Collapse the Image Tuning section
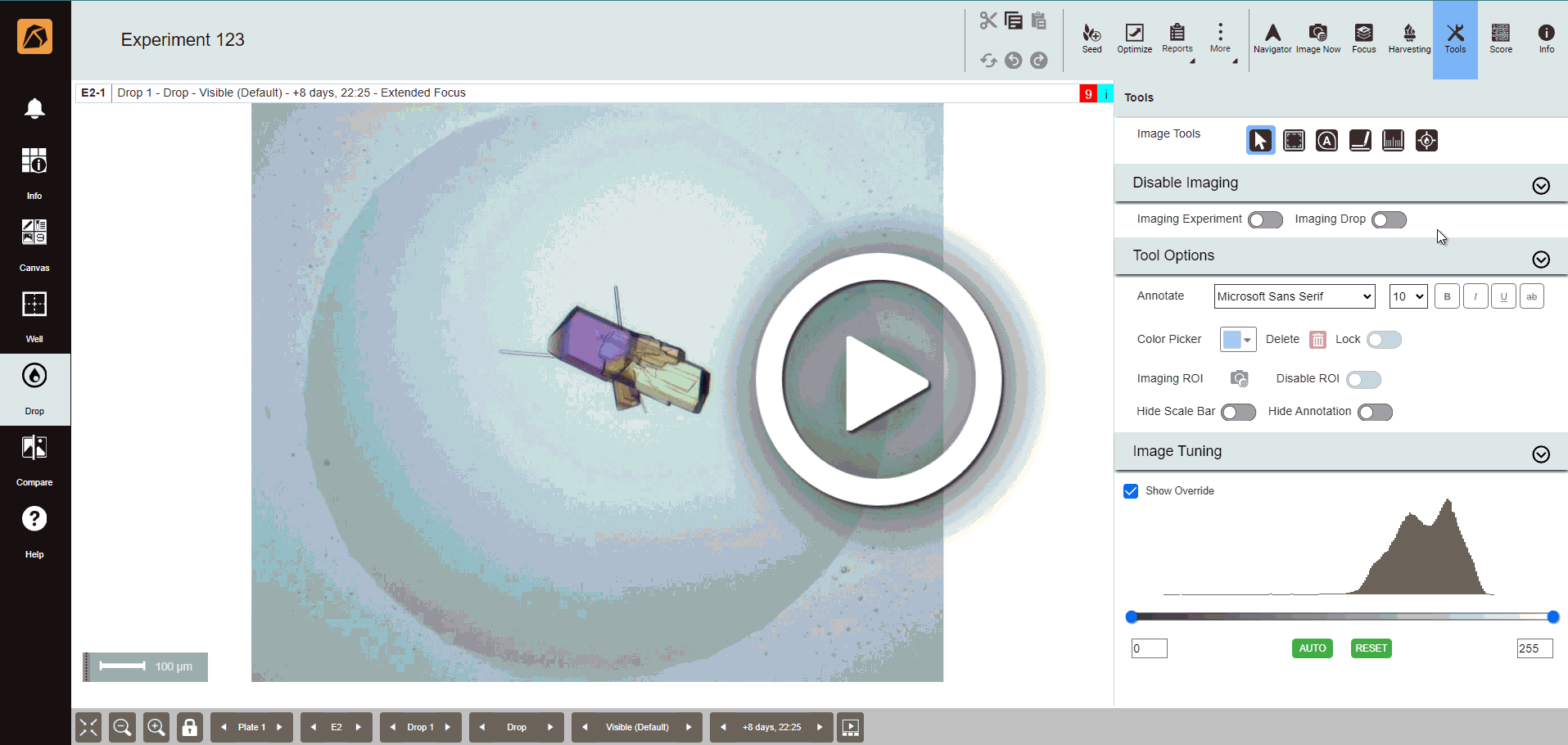The height and width of the screenshot is (745, 1568). 1540,454
